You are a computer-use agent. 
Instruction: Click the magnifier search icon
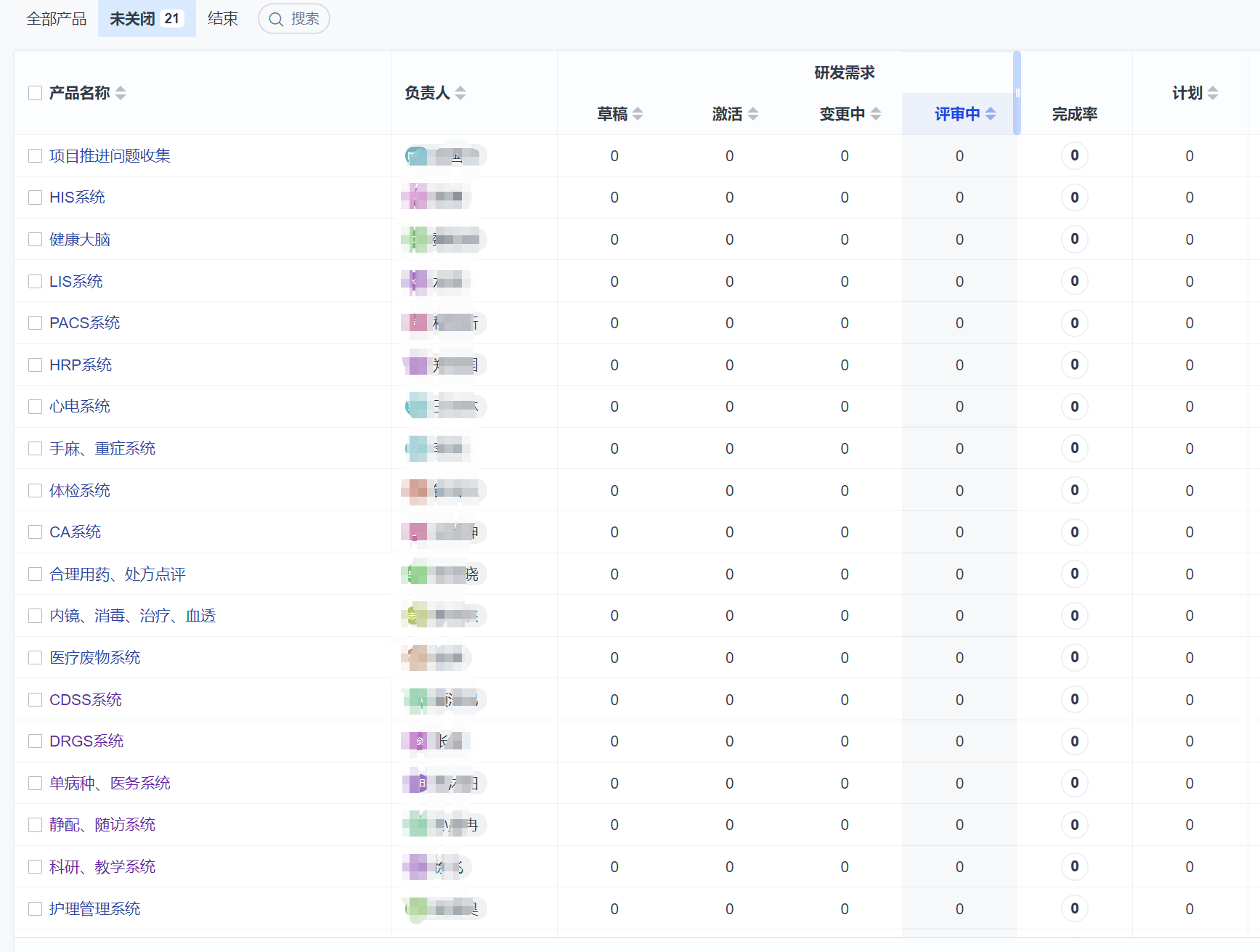[276, 20]
